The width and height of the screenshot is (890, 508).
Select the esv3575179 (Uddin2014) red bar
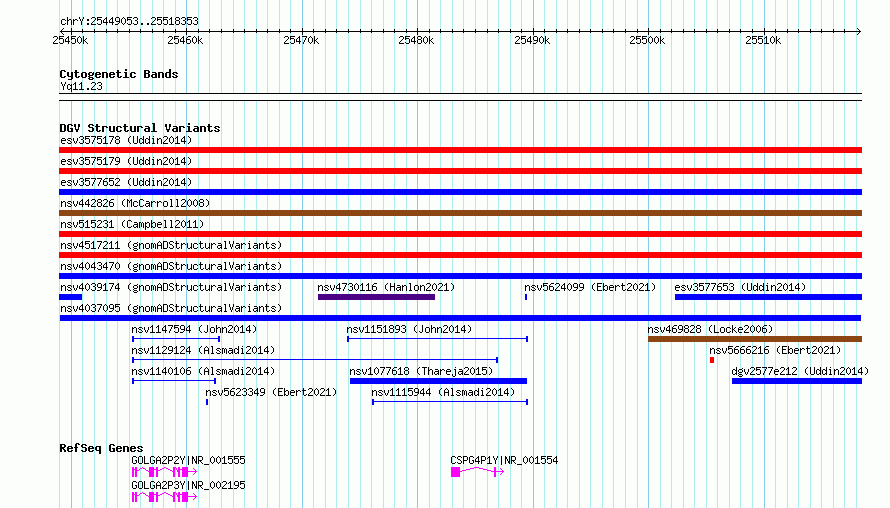click(x=460, y=171)
